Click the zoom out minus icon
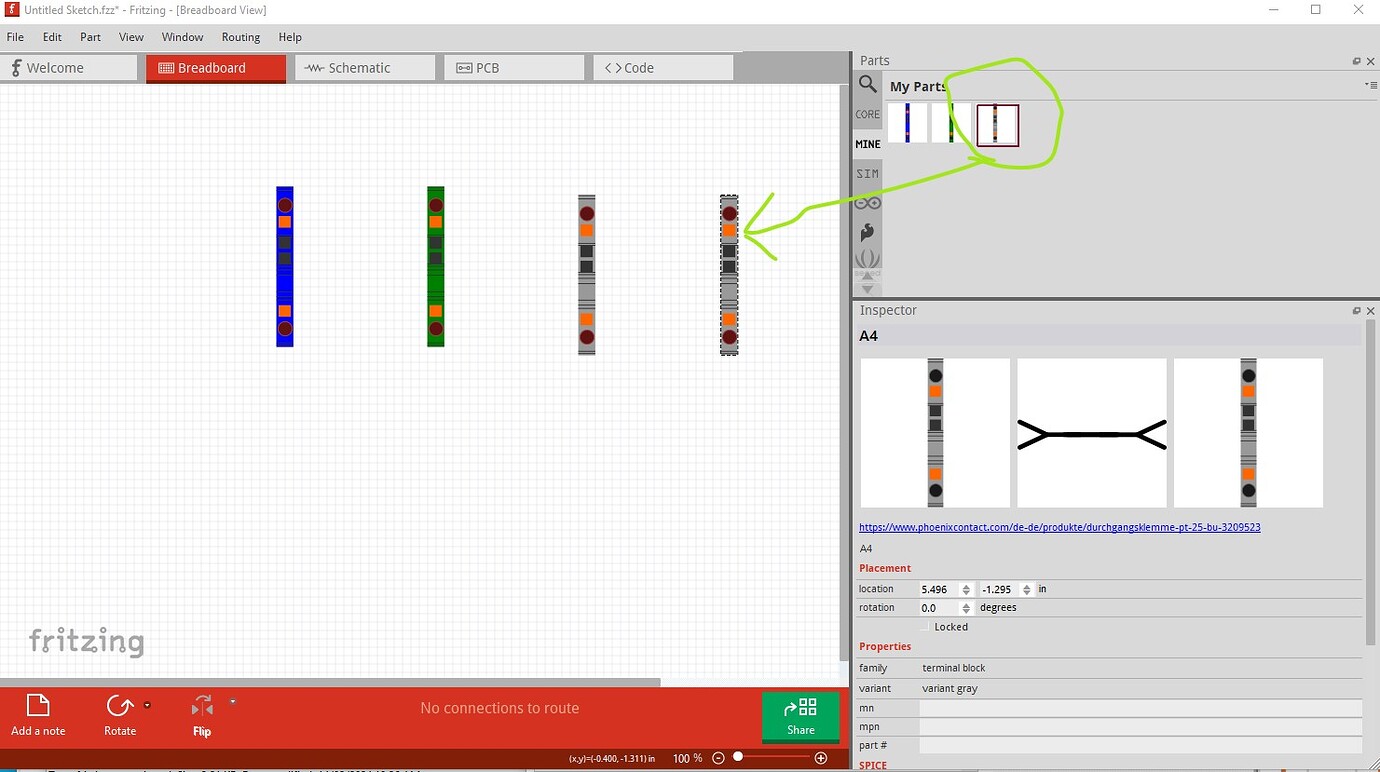This screenshot has width=1380, height=772. tap(718, 758)
